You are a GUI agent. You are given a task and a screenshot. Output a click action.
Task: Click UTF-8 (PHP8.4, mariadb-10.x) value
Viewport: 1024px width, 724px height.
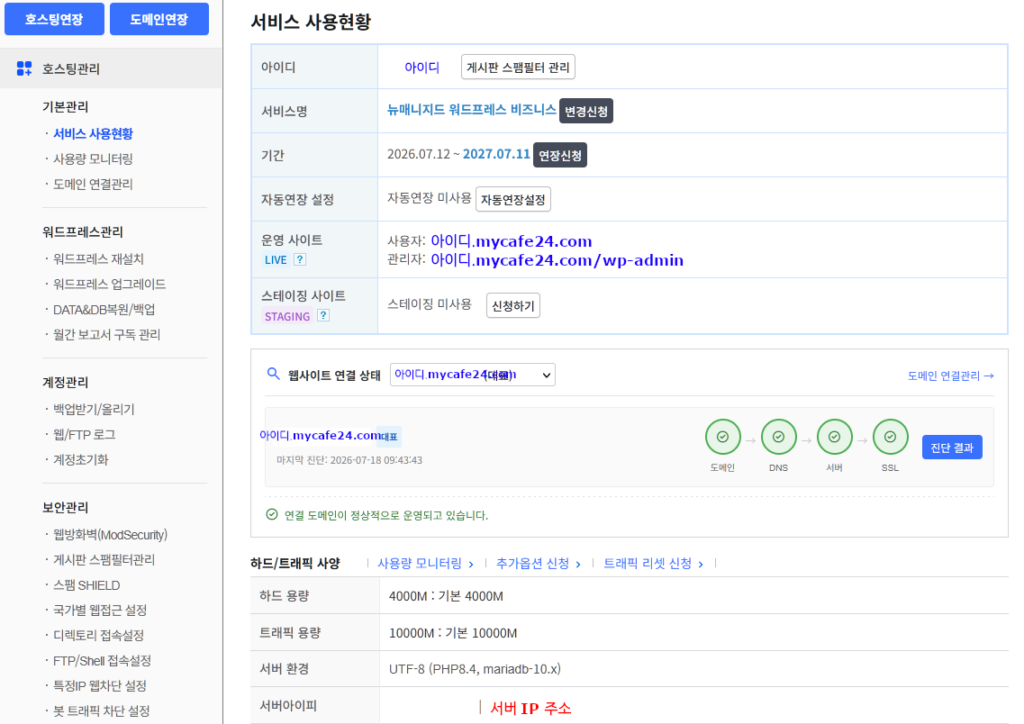click(x=475, y=669)
